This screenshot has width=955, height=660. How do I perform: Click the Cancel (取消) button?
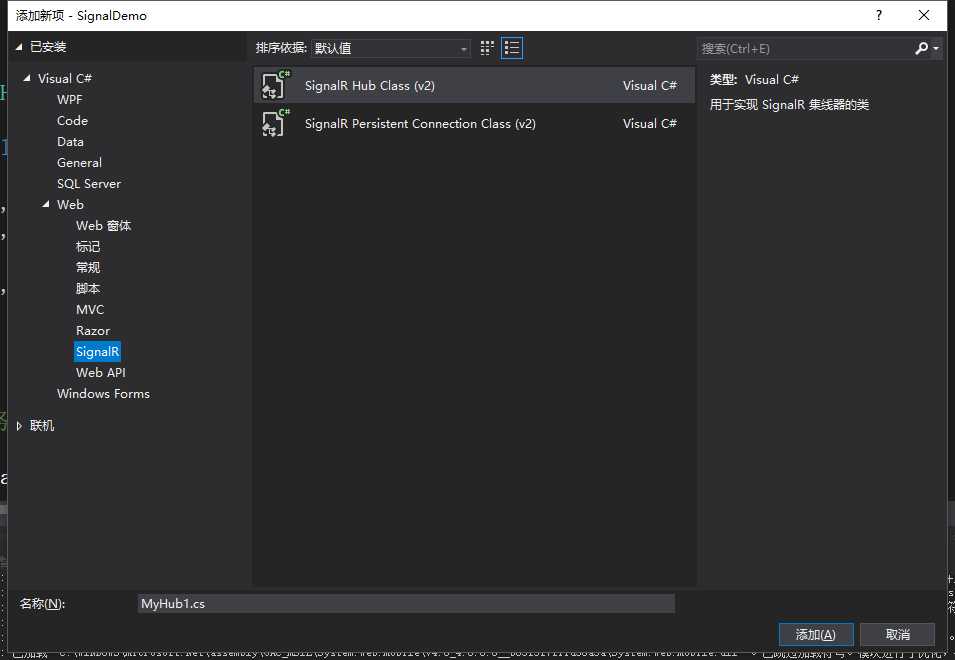(897, 634)
